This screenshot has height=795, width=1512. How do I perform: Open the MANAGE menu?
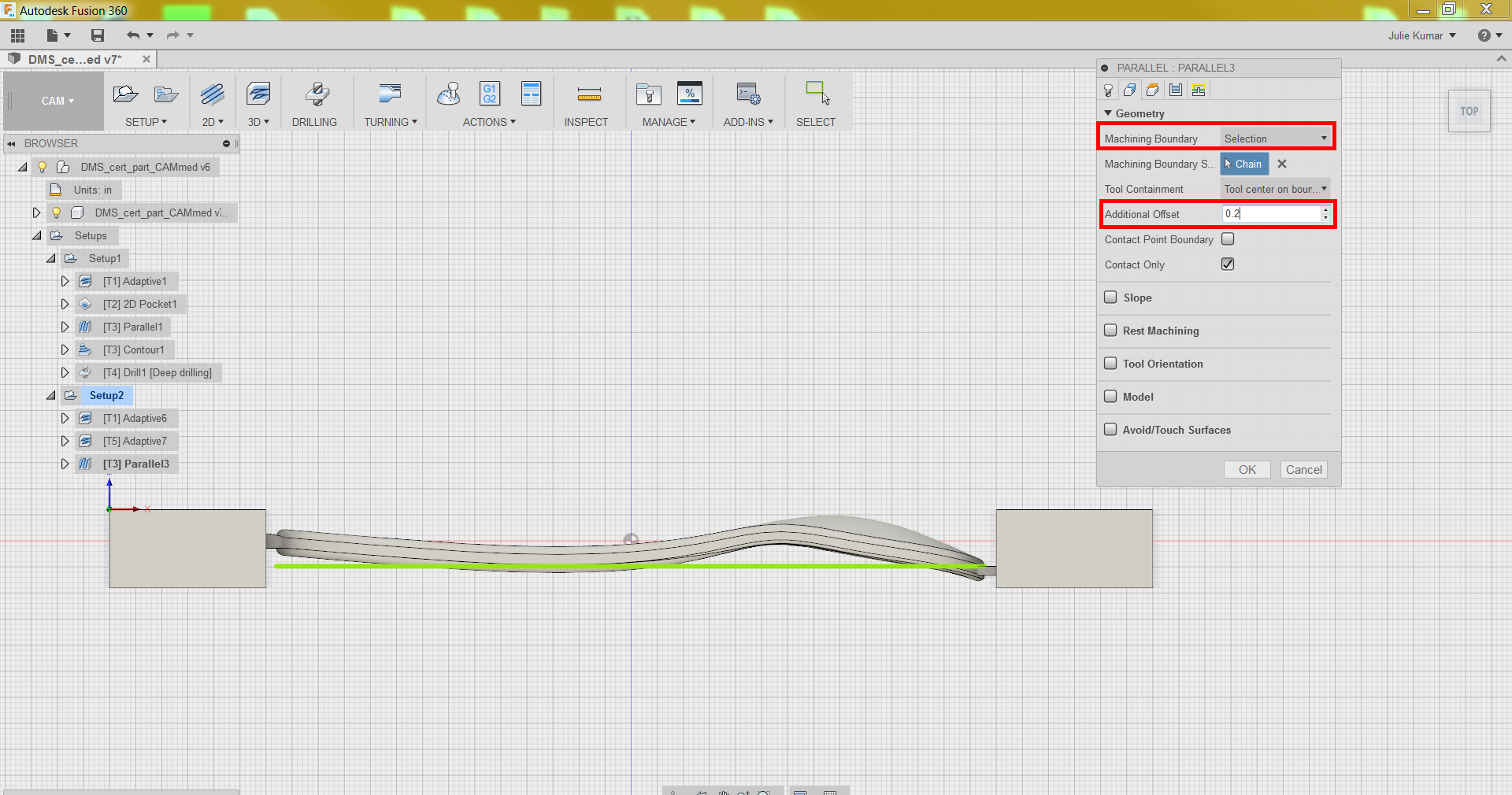click(x=669, y=122)
